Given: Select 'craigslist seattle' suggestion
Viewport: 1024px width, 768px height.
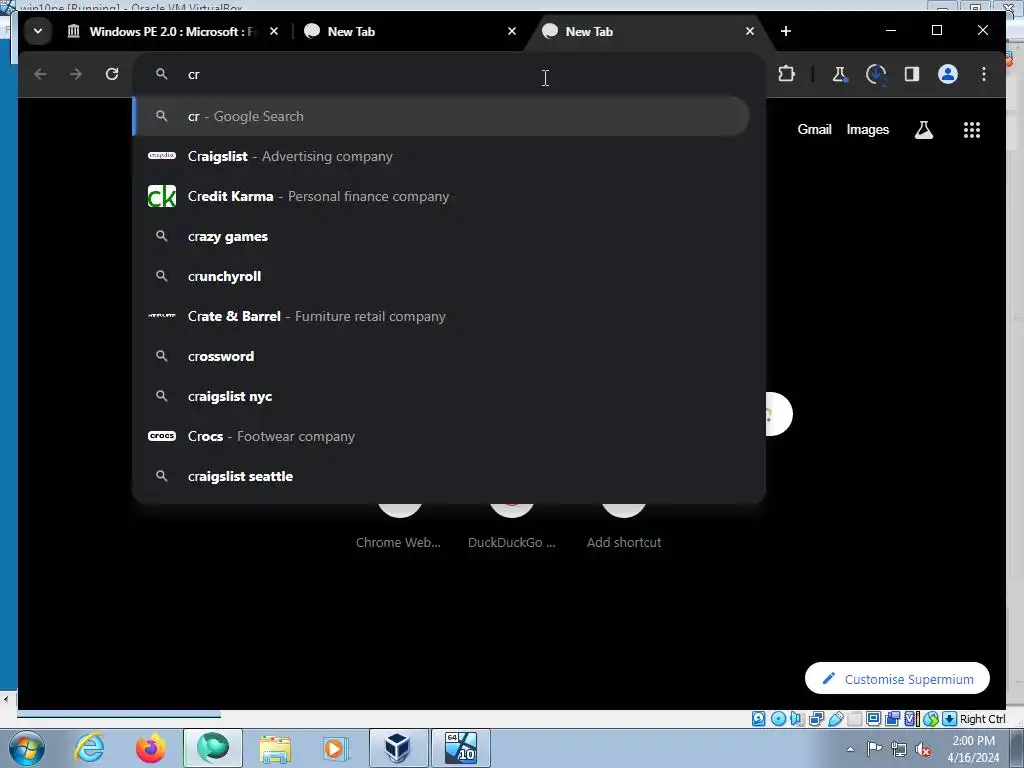Looking at the screenshot, I should tap(441, 476).
